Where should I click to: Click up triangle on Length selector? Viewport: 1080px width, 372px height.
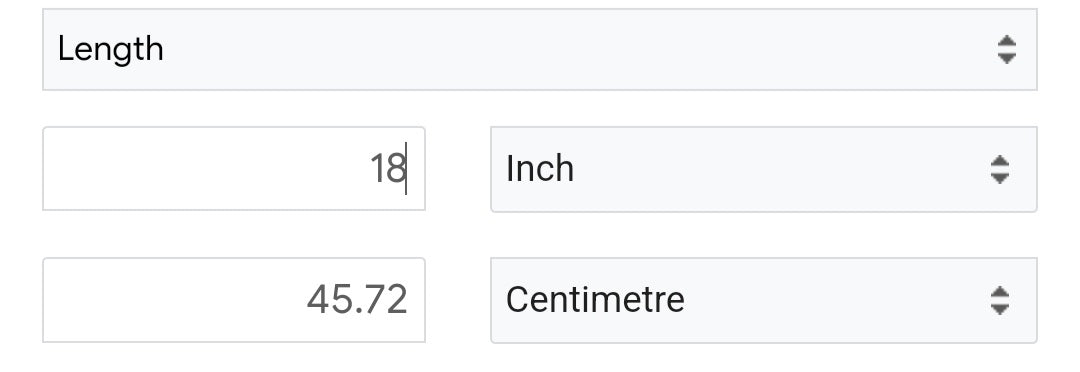click(1006, 41)
